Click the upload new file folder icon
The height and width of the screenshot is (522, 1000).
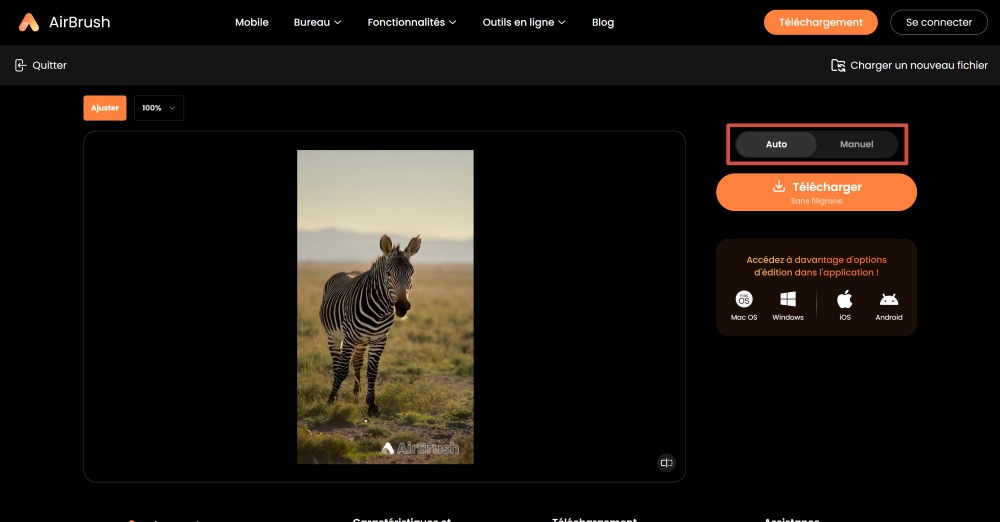838,65
